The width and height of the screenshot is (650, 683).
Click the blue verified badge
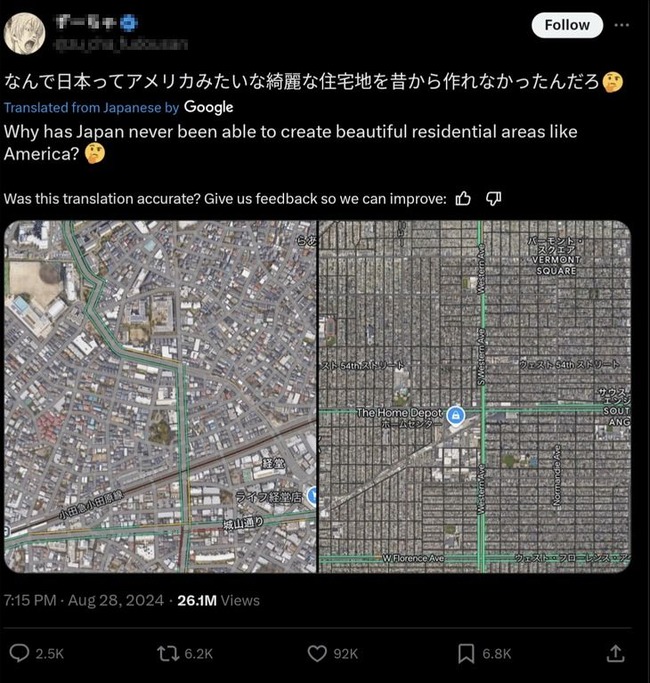129,23
